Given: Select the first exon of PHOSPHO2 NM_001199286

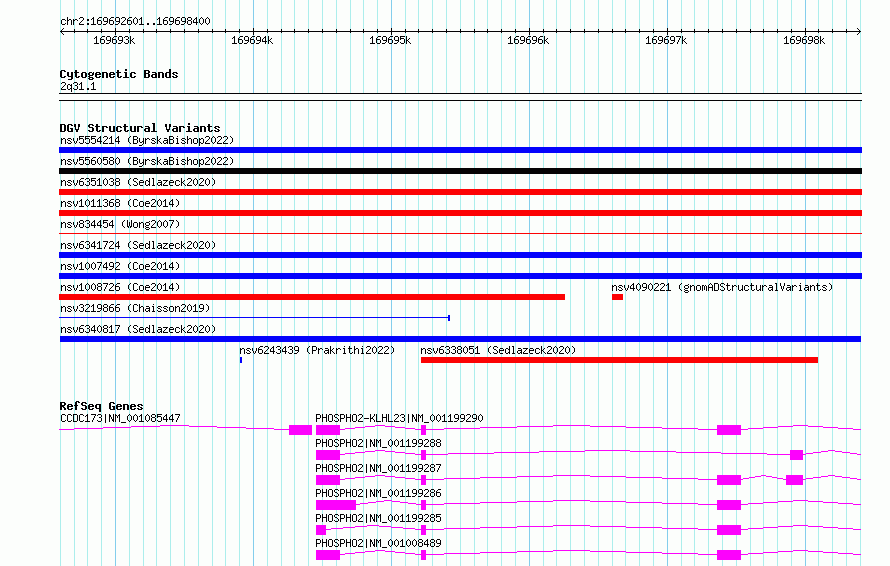Looking at the screenshot, I should tap(336, 505).
